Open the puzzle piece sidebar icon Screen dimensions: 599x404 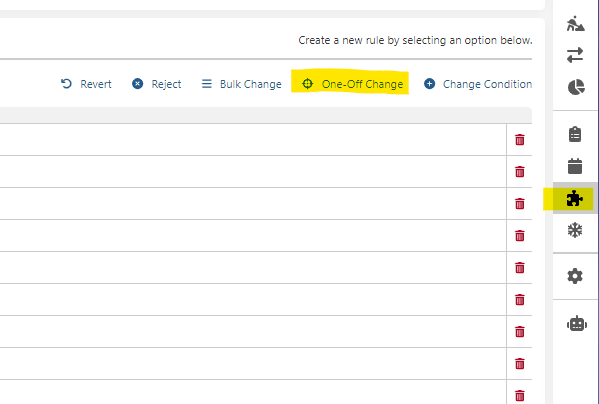[575, 199]
